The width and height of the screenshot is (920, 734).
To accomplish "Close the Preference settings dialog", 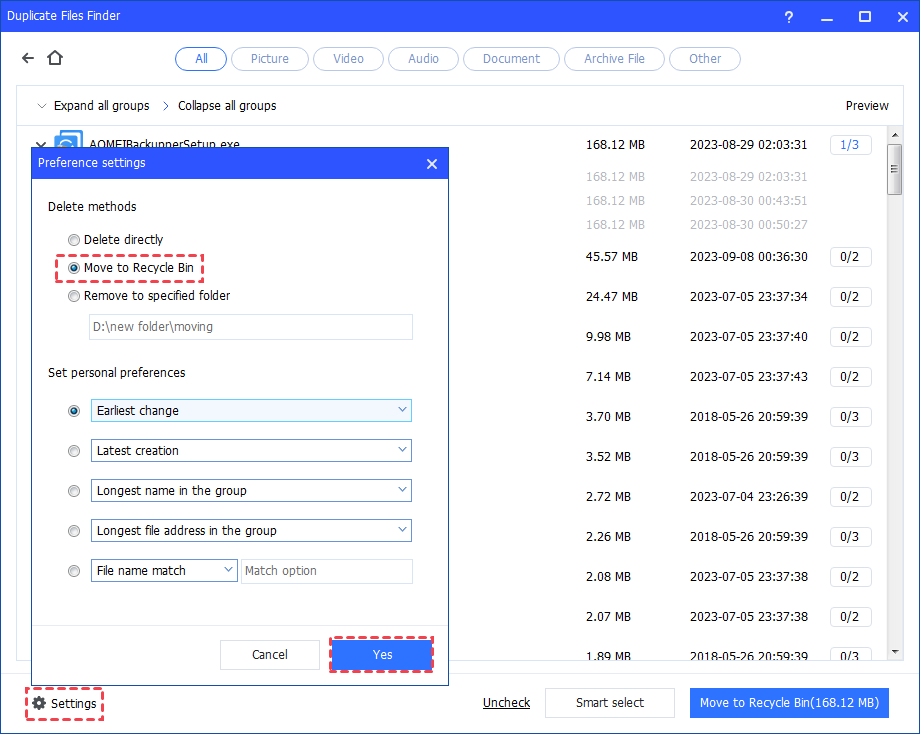I will click(432, 164).
